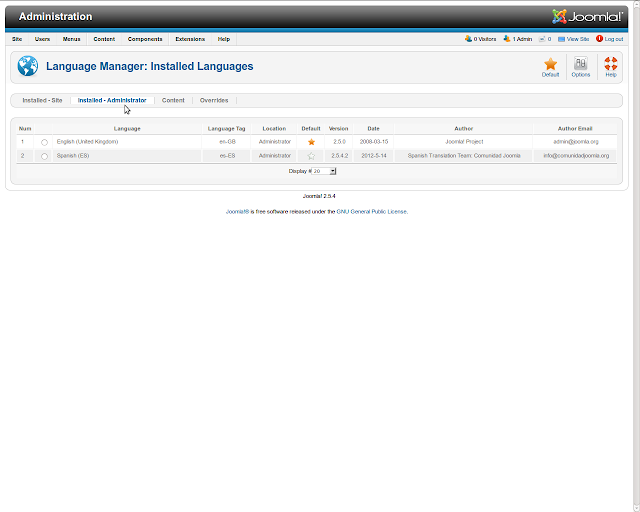Open the Options toolbar icon

(580, 67)
